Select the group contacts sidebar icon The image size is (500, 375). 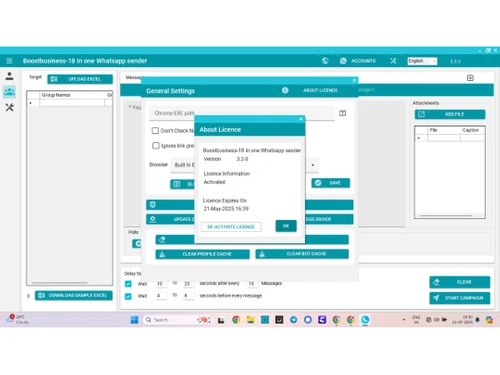(x=9, y=92)
